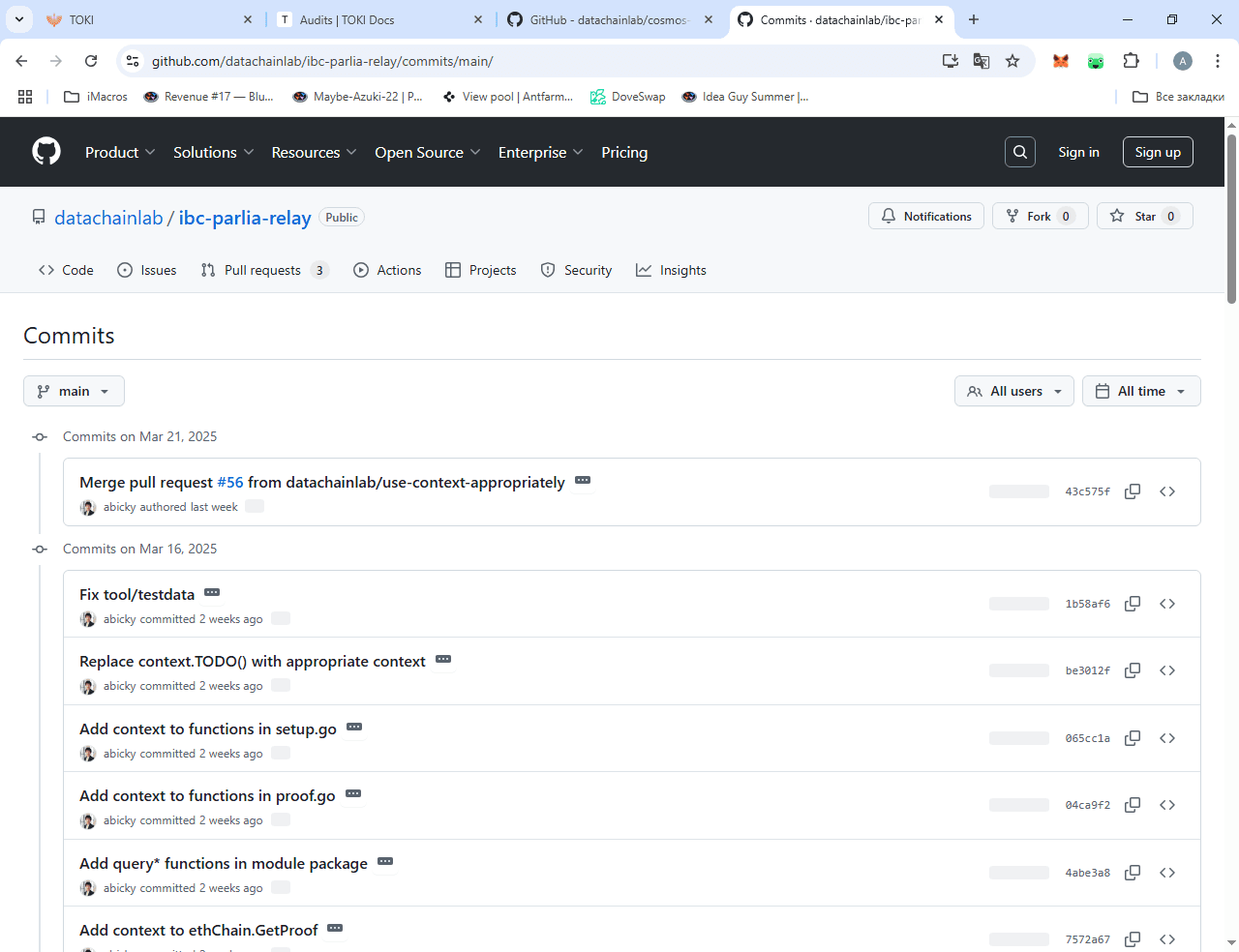This screenshot has height=952, width=1239.
Task: Click the page vertical scrollbar
Action: (1231, 220)
